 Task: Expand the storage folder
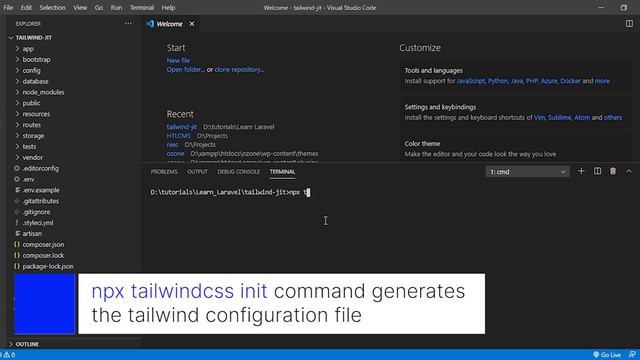tap(33, 136)
